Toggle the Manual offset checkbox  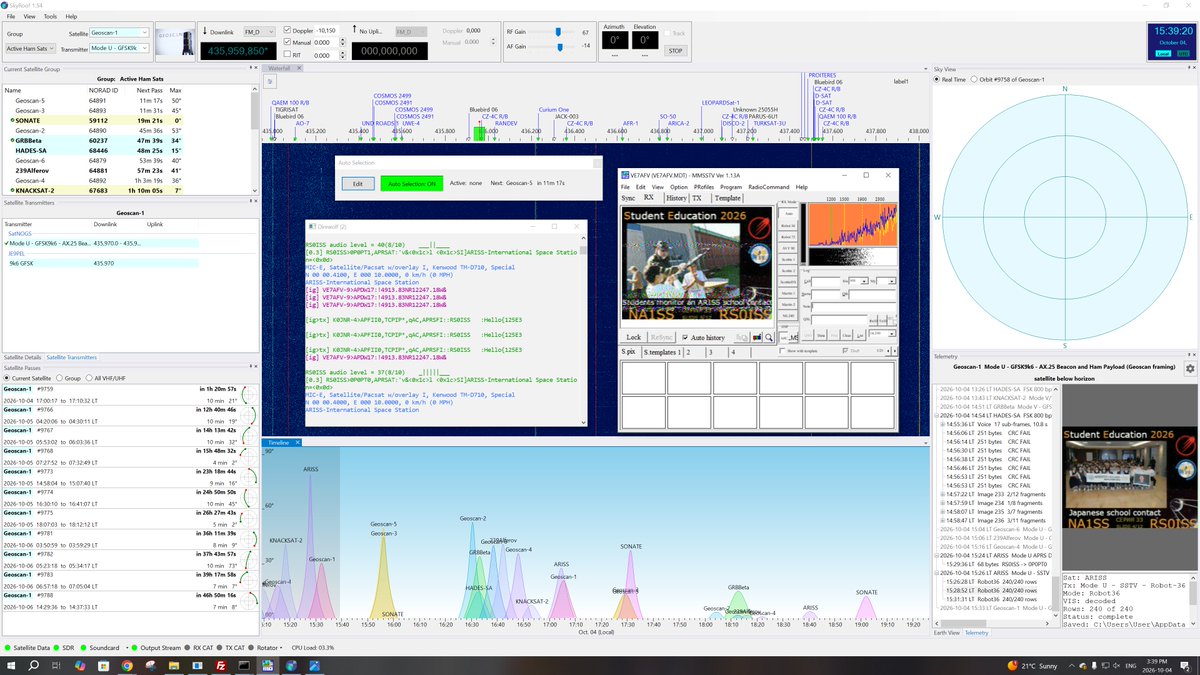(288, 42)
